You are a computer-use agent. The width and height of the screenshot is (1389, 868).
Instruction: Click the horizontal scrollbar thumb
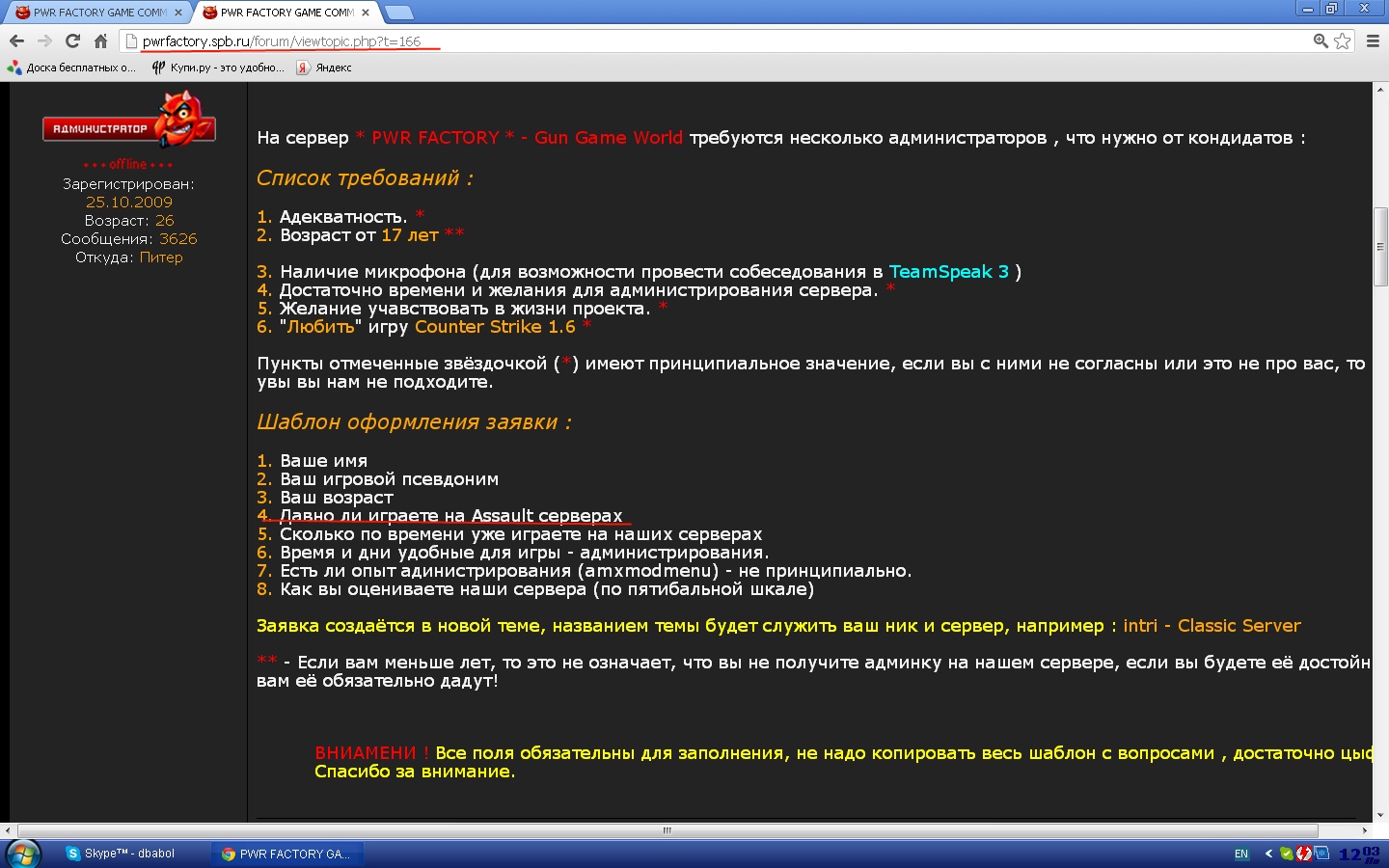[x=667, y=830]
